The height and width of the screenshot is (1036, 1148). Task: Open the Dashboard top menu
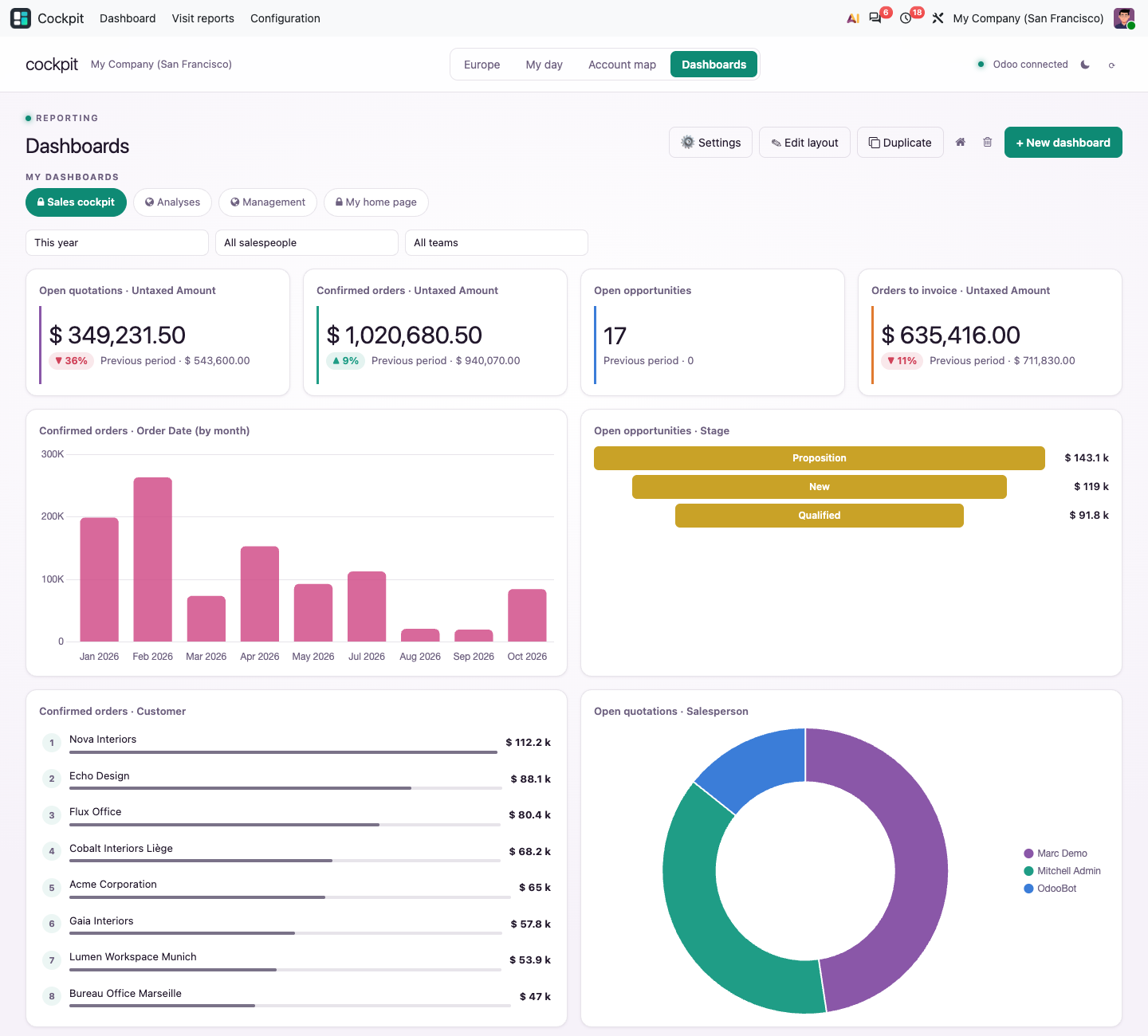tap(128, 18)
